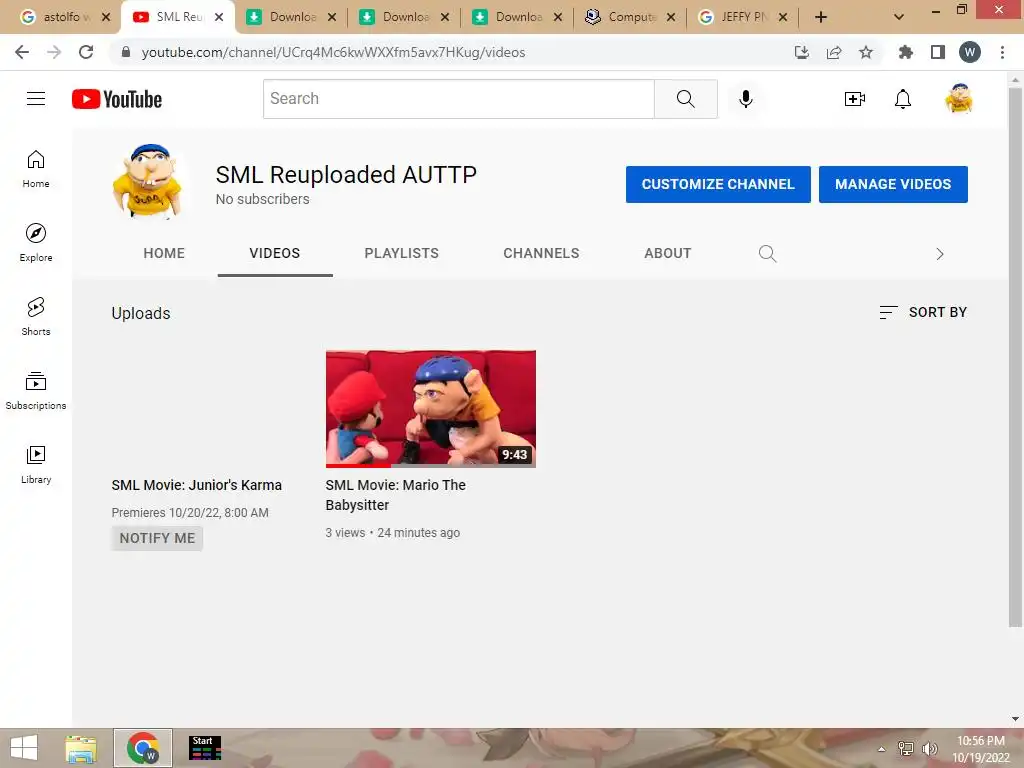Click into the YouTube Search field

[458, 99]
